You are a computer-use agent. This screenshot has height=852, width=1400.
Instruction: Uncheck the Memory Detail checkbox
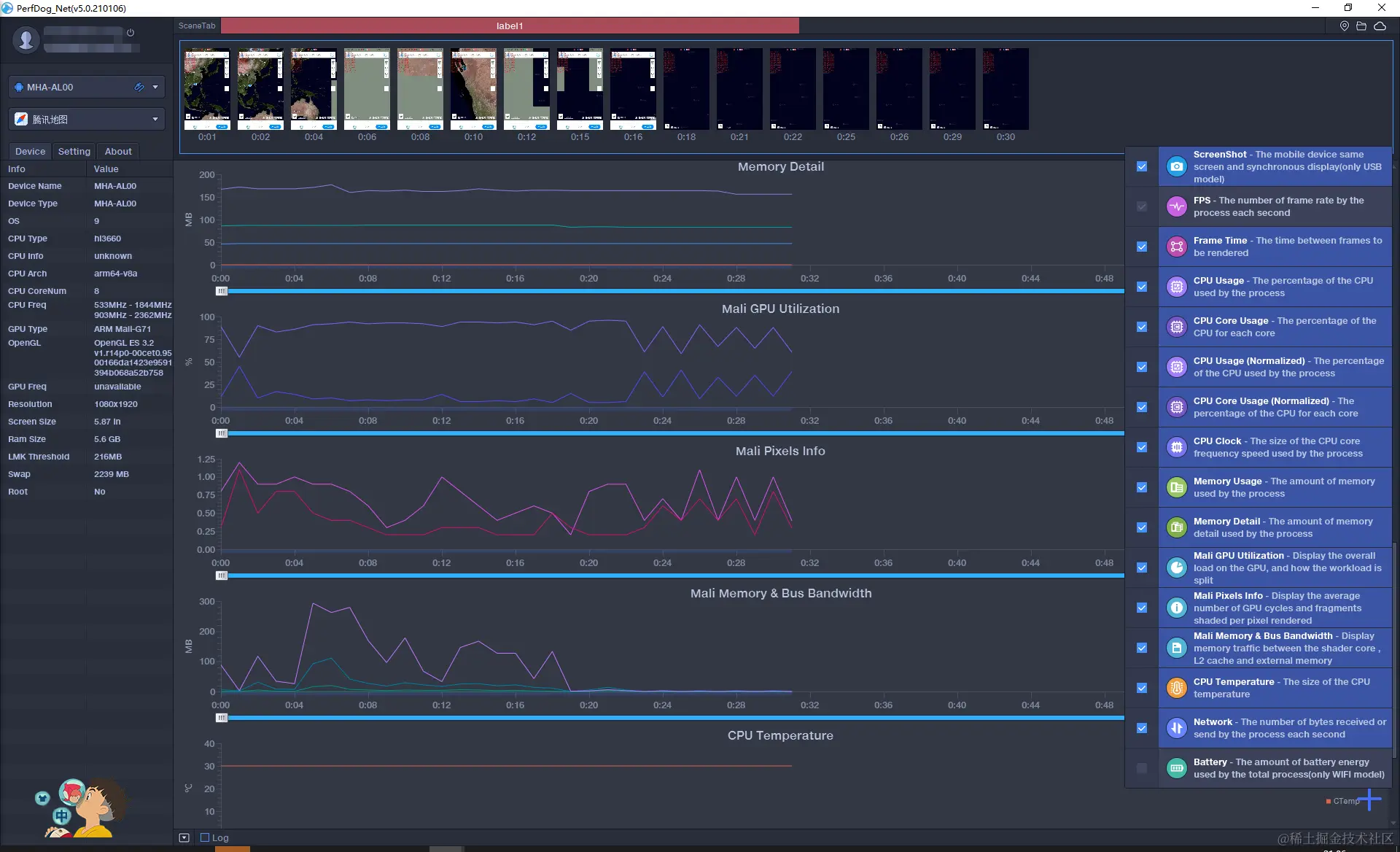[1142, 527]
